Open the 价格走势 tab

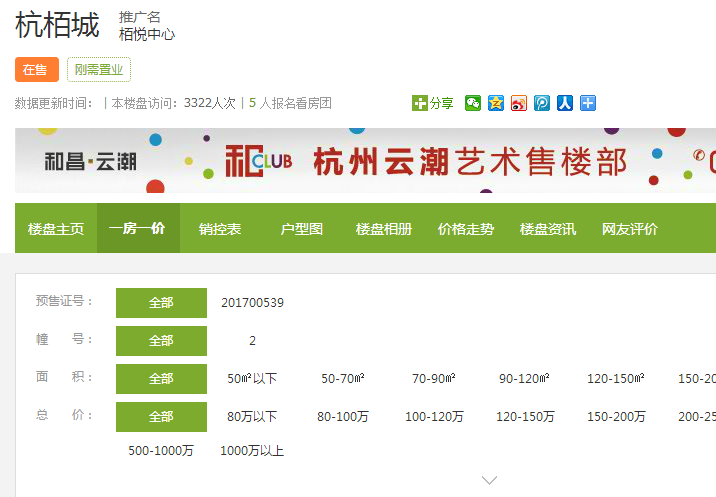pos(466,229)
